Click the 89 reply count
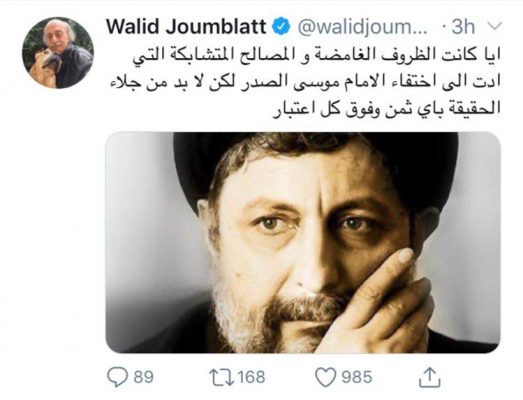Image resolution: width=523 pixels, height=400 pixels. click(x=143, y=377)
